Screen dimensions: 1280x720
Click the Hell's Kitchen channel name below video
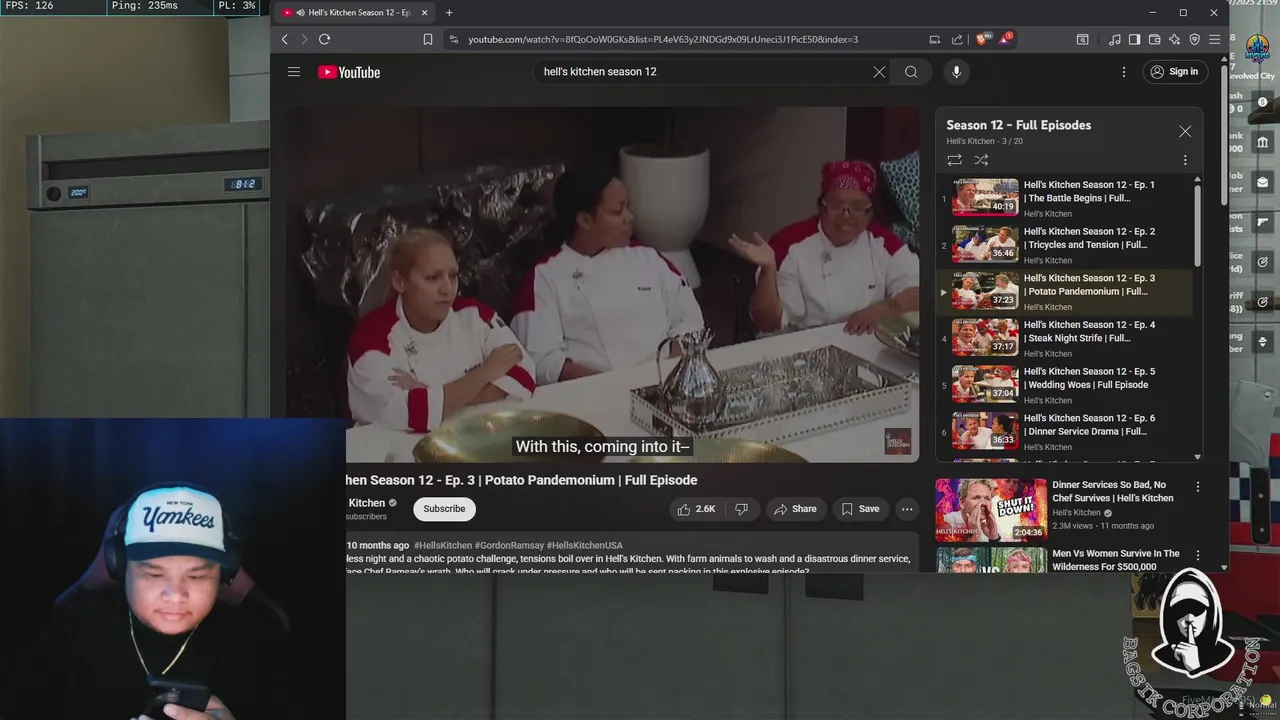click(x=366, y=503)
